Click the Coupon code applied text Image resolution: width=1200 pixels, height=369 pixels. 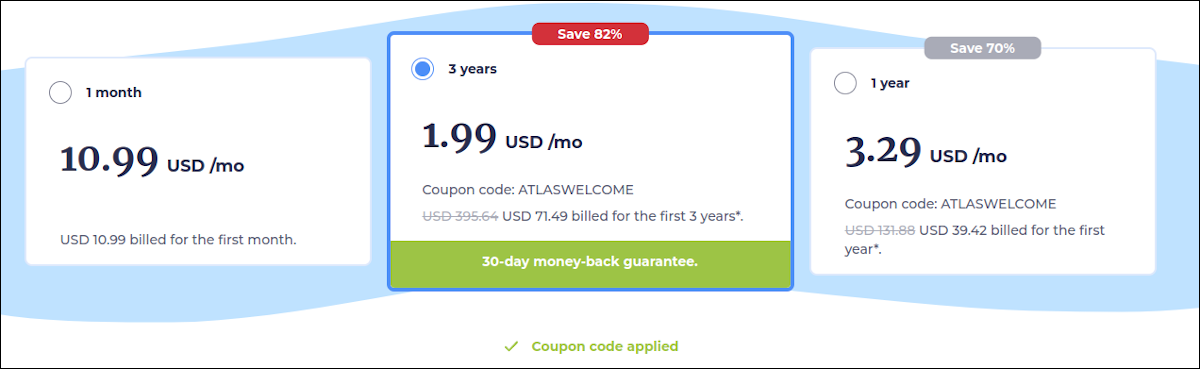coord(605,346)
